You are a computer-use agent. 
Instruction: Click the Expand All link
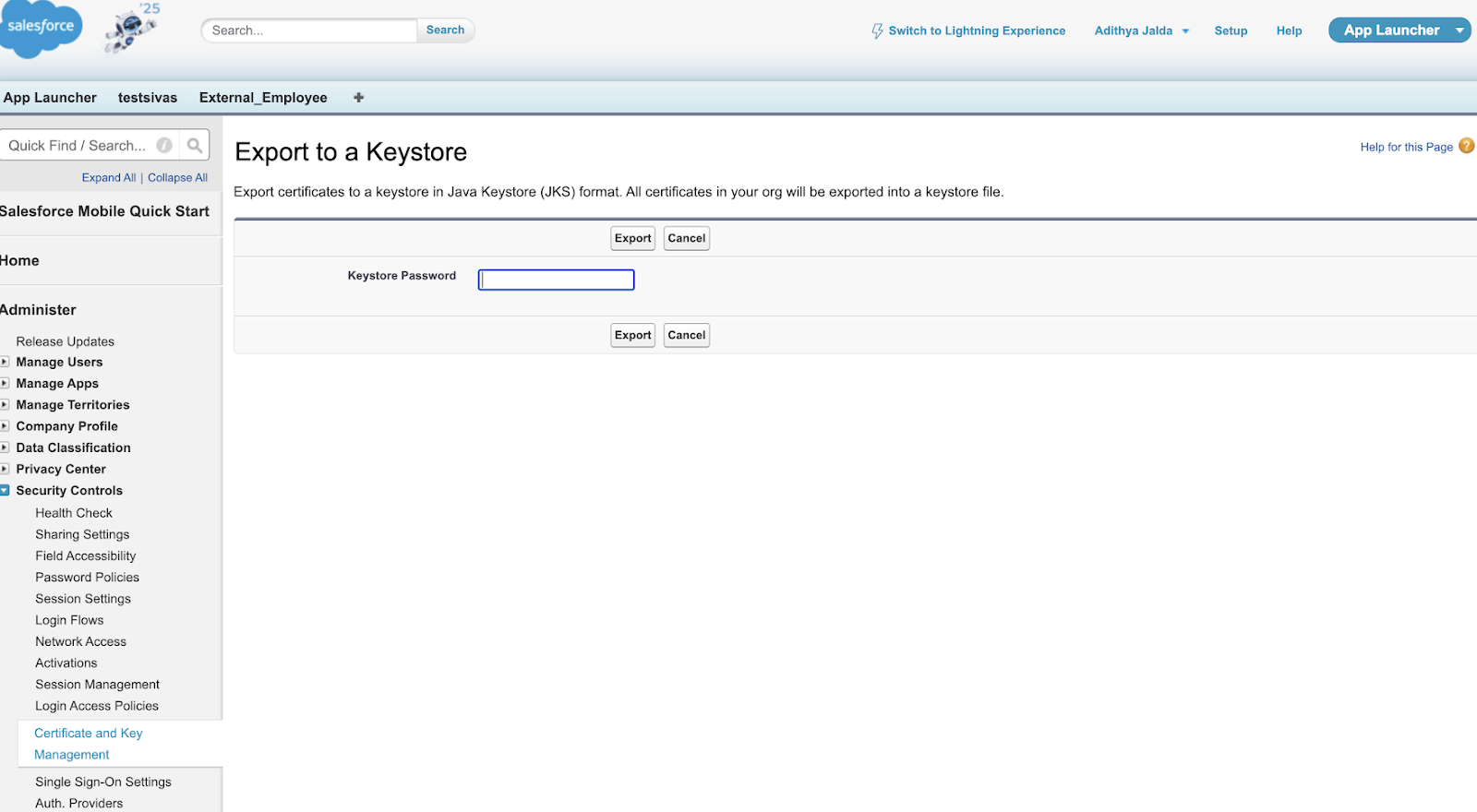[108, 177]
